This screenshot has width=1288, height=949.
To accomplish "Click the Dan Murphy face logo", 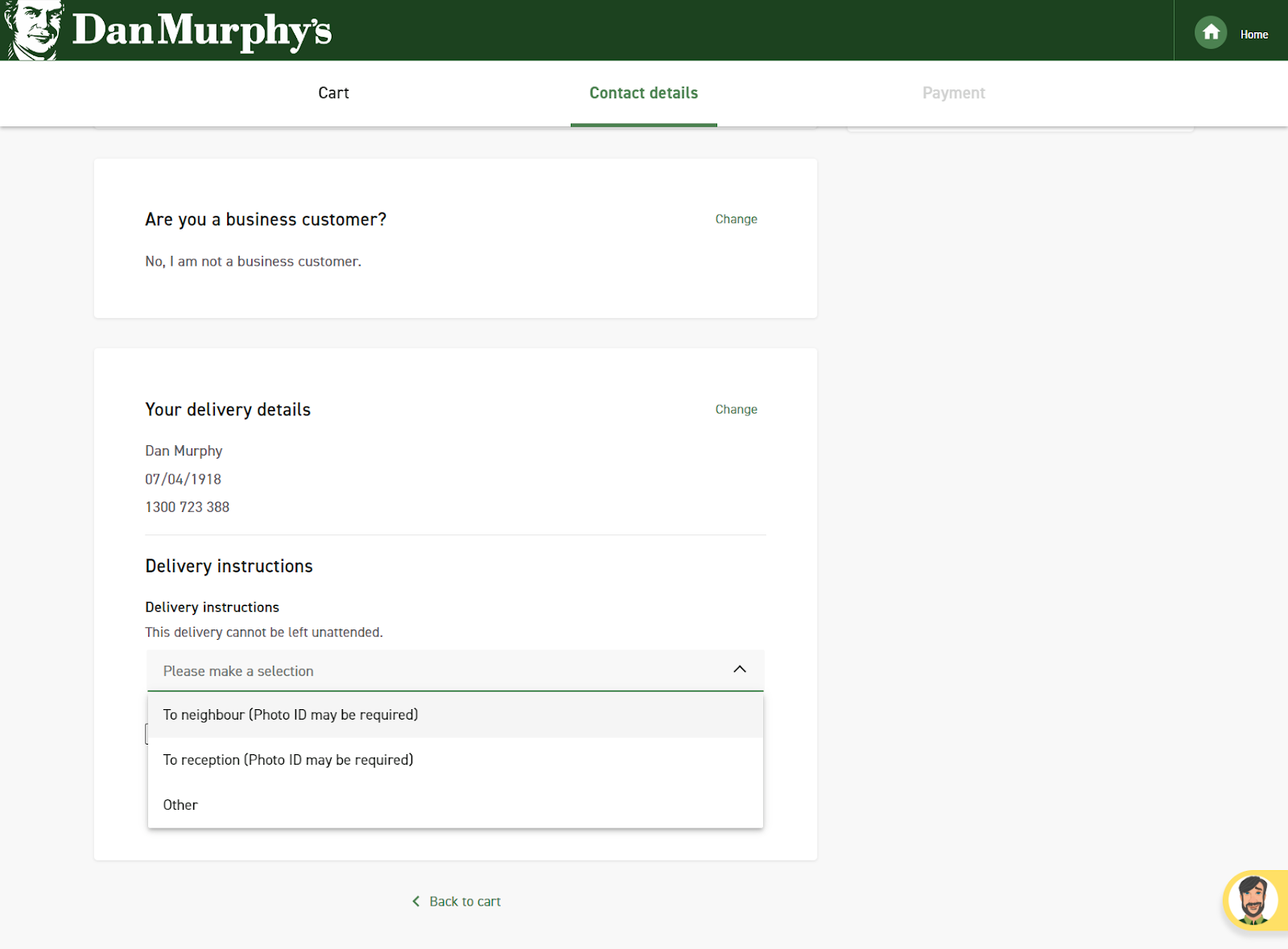I will [33, 30].
